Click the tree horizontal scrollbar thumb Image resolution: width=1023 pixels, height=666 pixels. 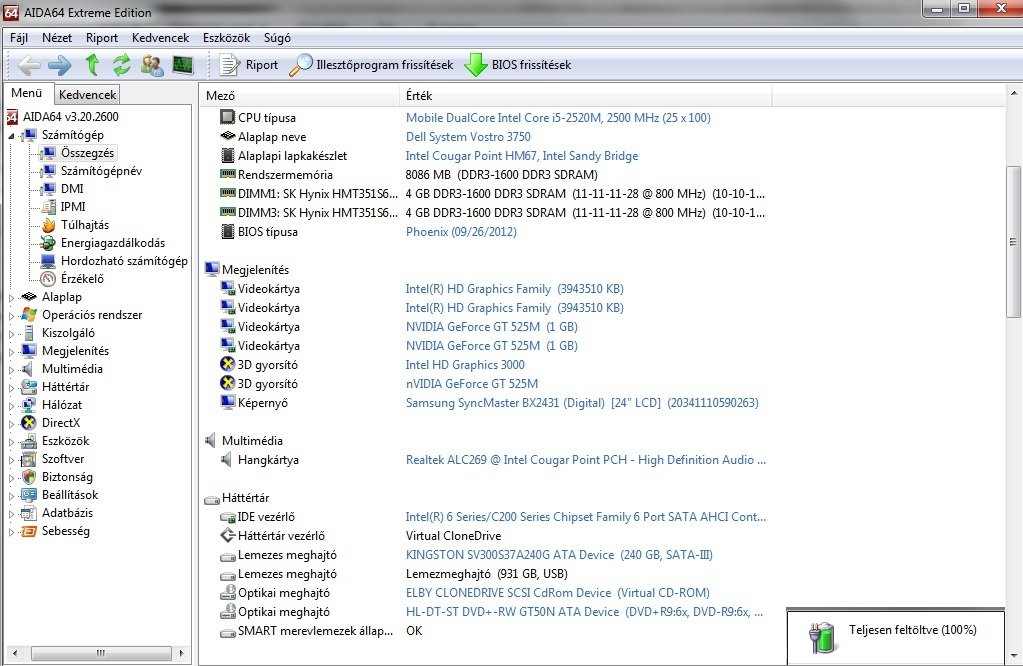click(x=101, y=652)
